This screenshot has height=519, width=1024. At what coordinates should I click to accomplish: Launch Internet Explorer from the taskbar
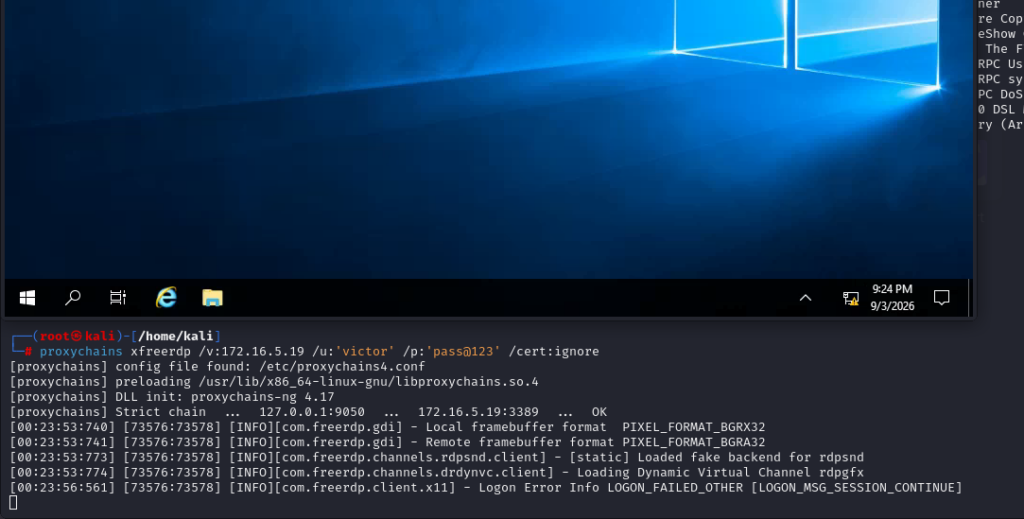tap(167, 298)
